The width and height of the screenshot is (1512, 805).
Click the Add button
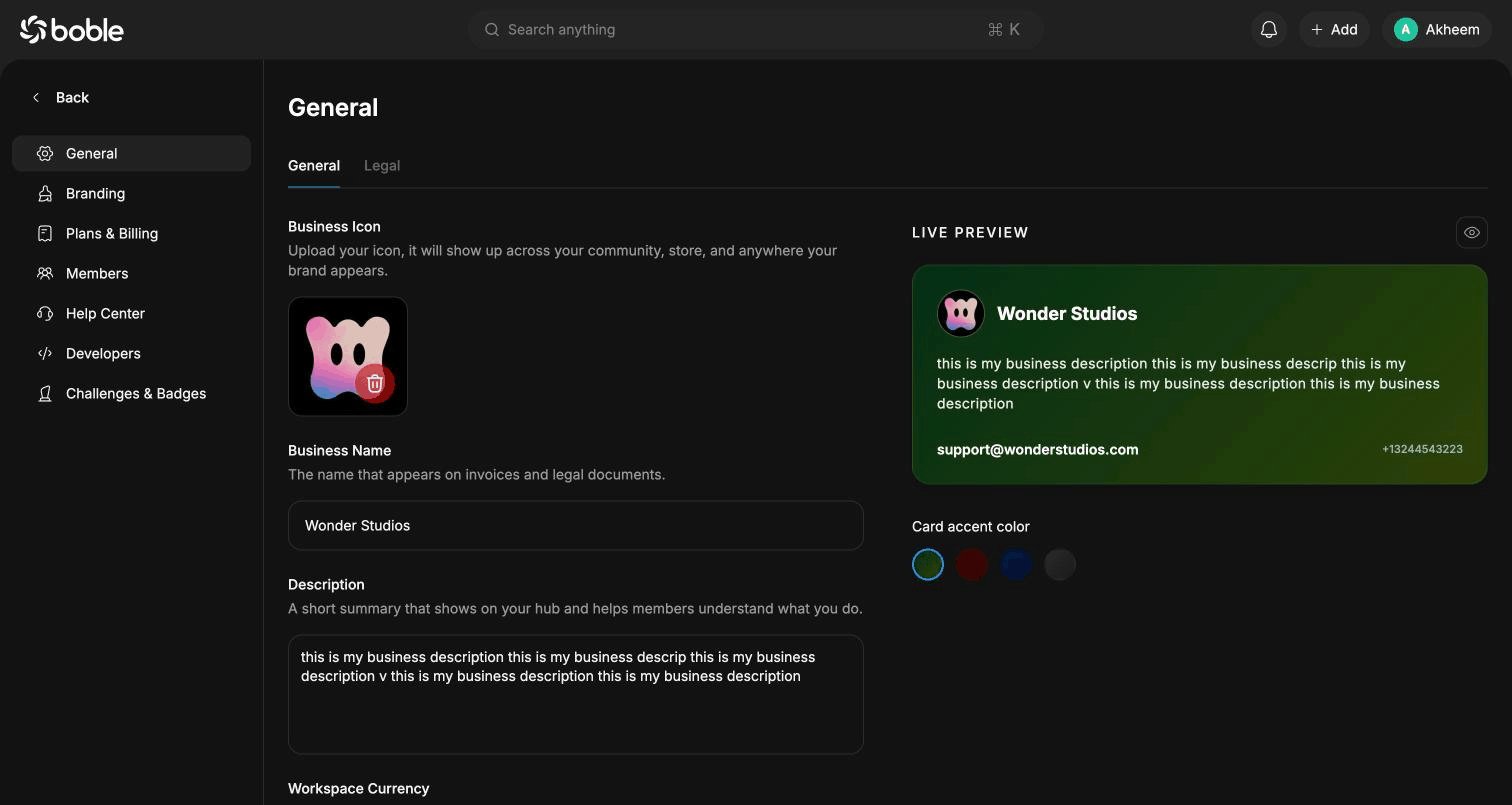[1334, 30]
